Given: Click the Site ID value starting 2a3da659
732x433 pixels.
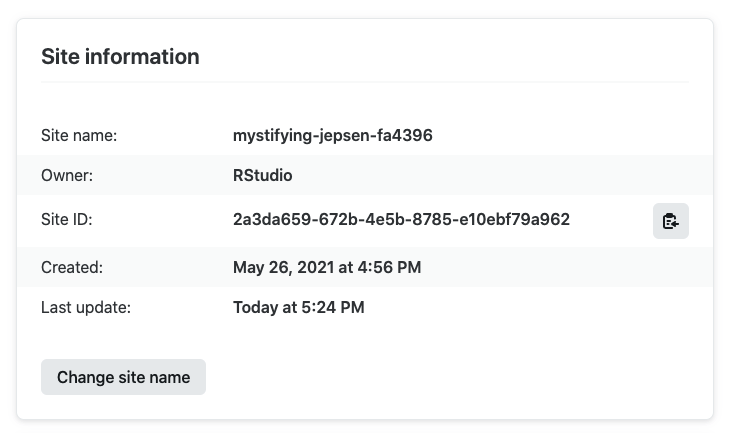Looking at the screenshot, I should (x=400, y=220).
